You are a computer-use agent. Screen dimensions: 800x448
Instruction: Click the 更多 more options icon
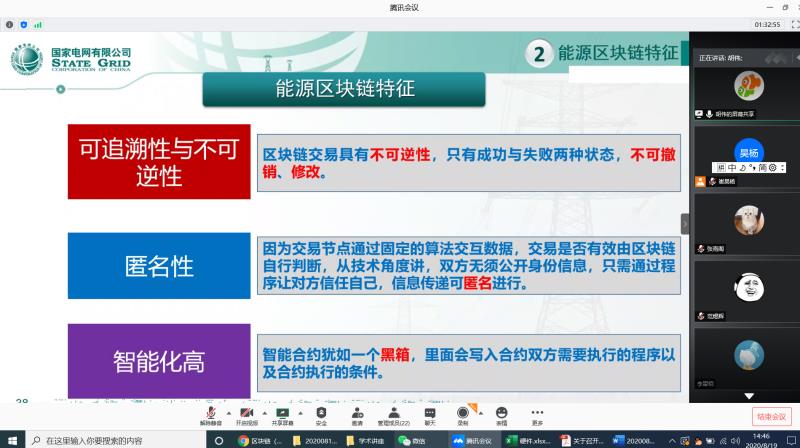[538, 412]
